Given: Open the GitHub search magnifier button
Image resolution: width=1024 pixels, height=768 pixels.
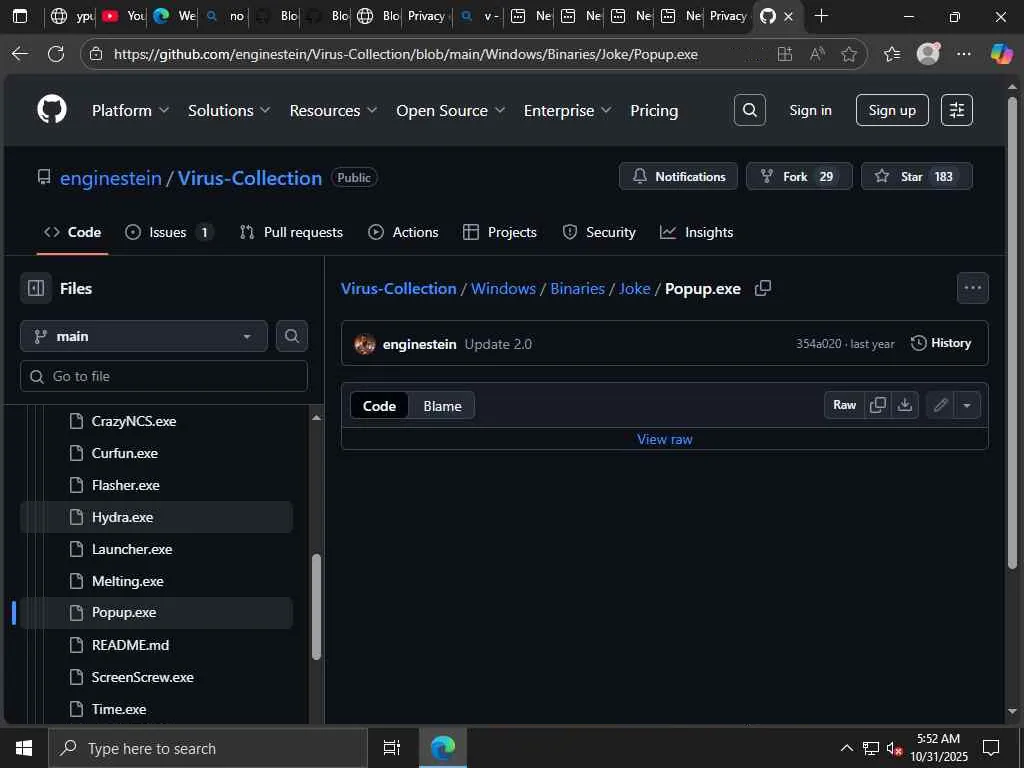Looking at the screenshot, I should [750, 110].
